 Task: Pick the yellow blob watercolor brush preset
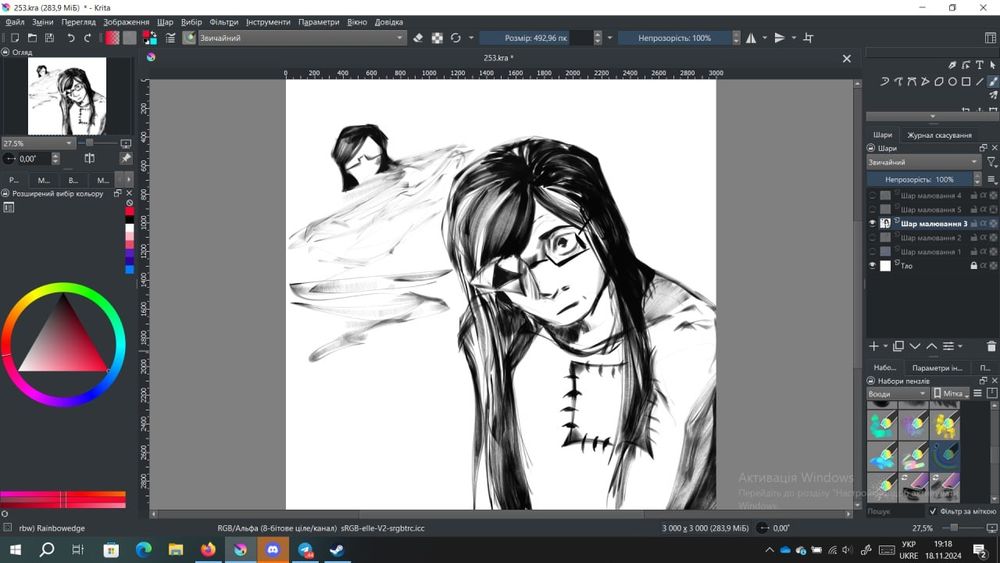[x=945, y=425]
